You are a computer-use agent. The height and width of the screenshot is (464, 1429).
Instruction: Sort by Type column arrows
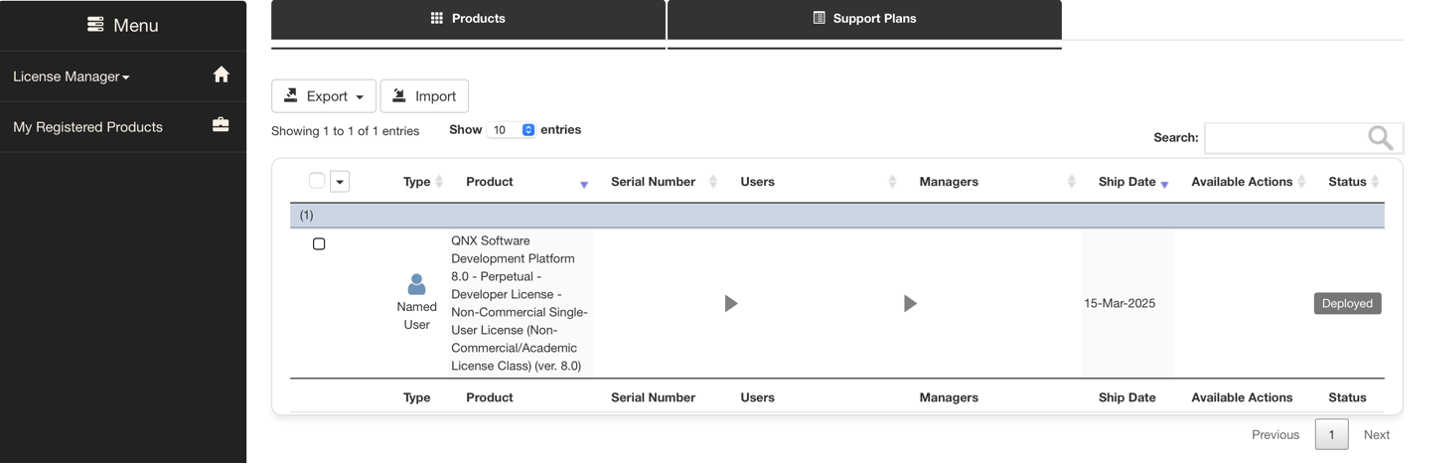(x=439, y=182)
